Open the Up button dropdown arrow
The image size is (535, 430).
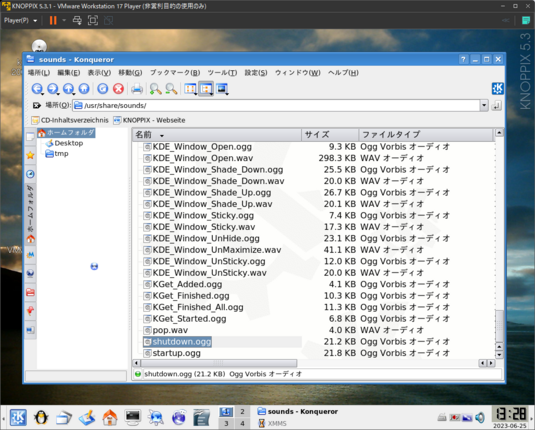point(74,94)
